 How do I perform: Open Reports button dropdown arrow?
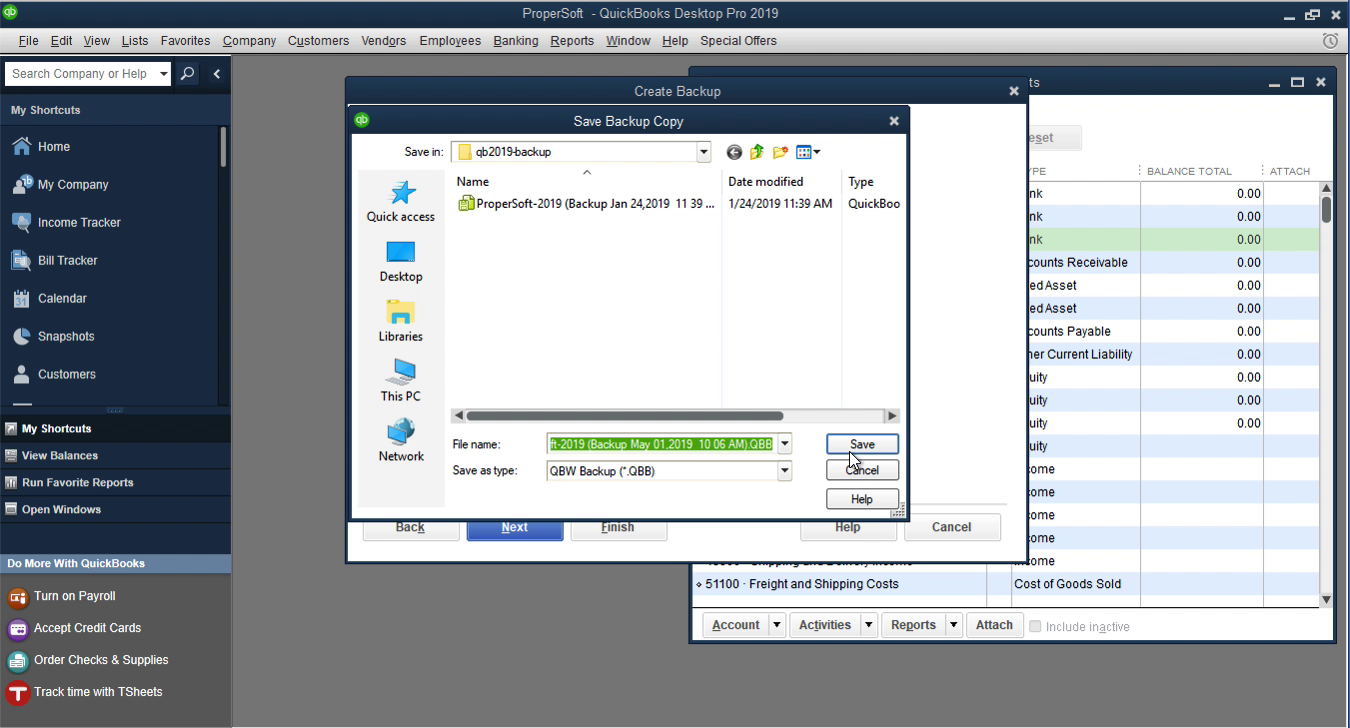tap(954, 625)
